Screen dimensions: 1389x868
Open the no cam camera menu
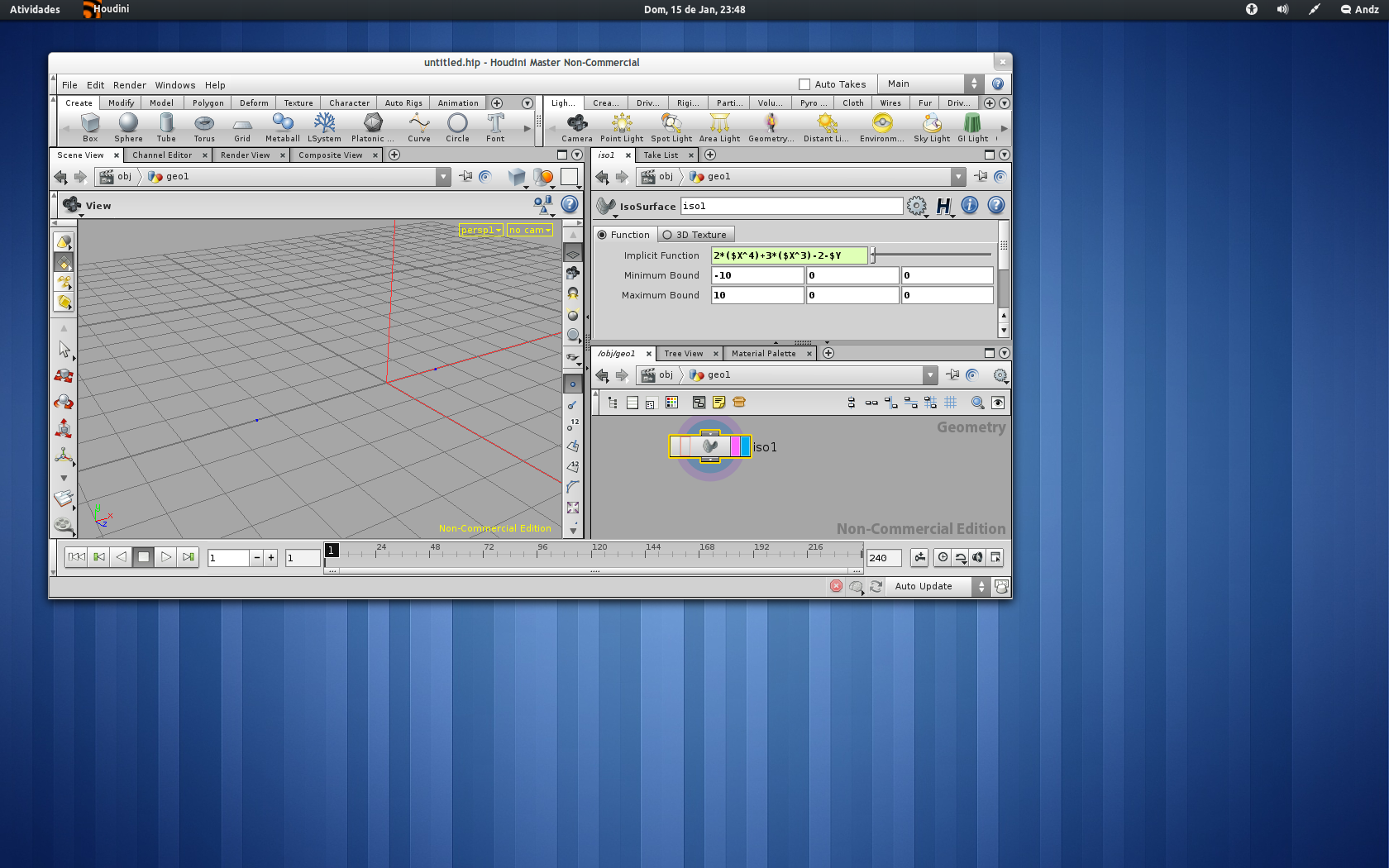530,230
